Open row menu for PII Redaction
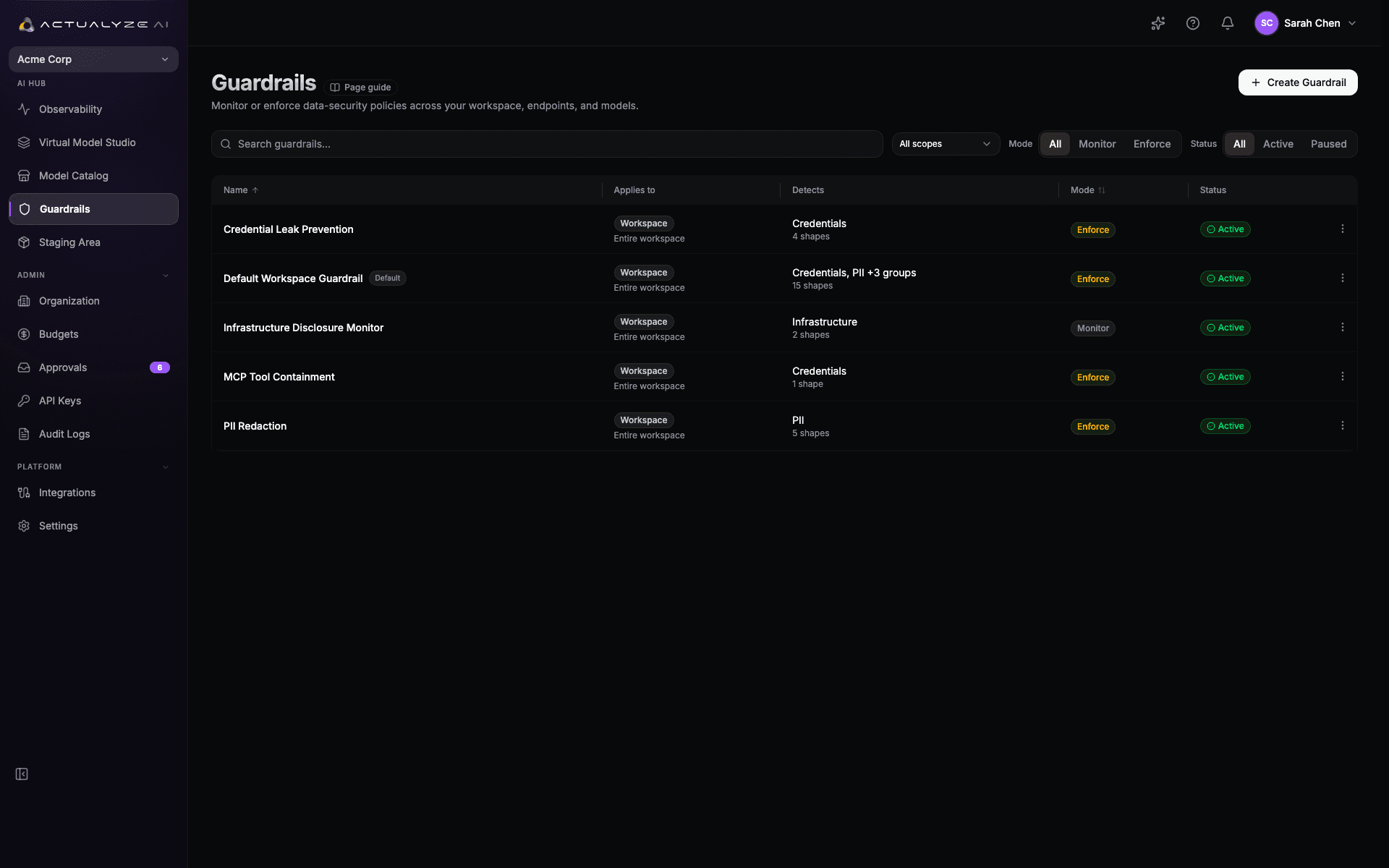The height and width of the screenshot is (868, 1389). [1343, 426]
